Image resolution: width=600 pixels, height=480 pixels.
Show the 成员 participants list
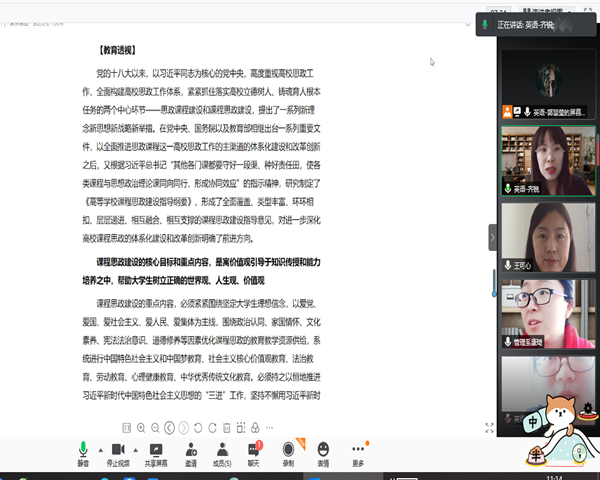(222, 451)
